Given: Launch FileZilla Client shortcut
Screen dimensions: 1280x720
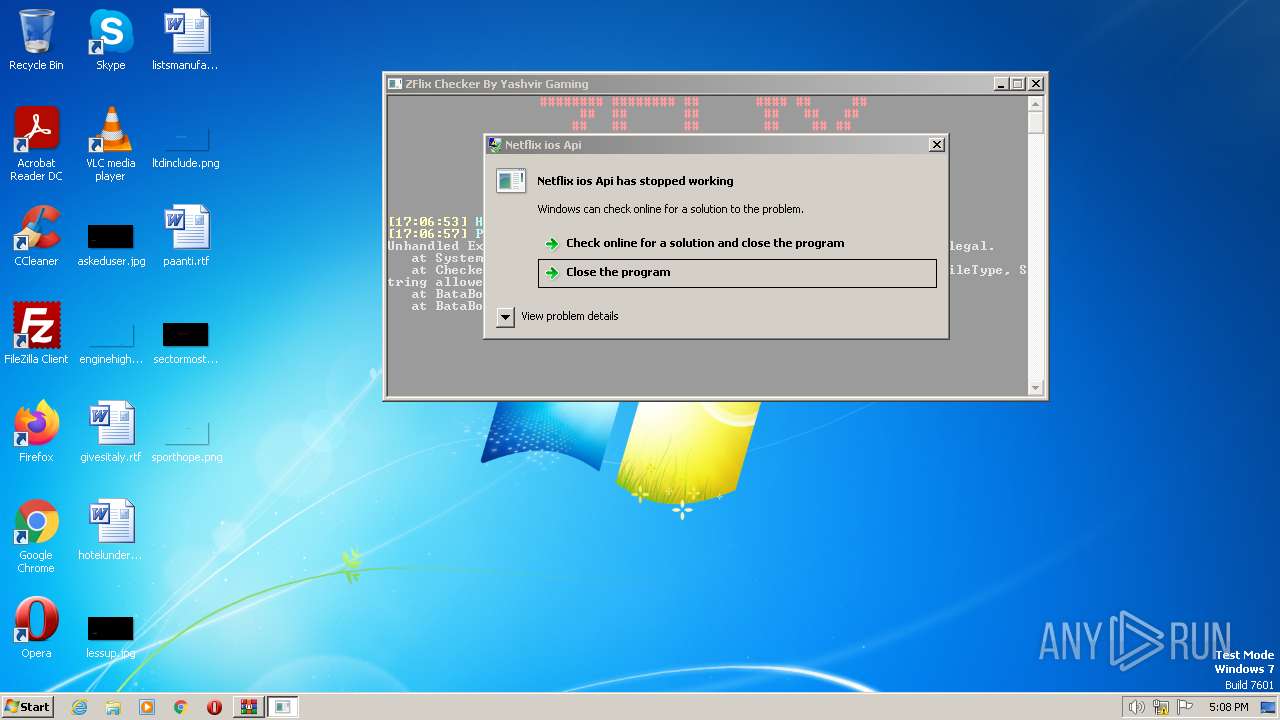Looking at the screenshot, I should (36, 334).
